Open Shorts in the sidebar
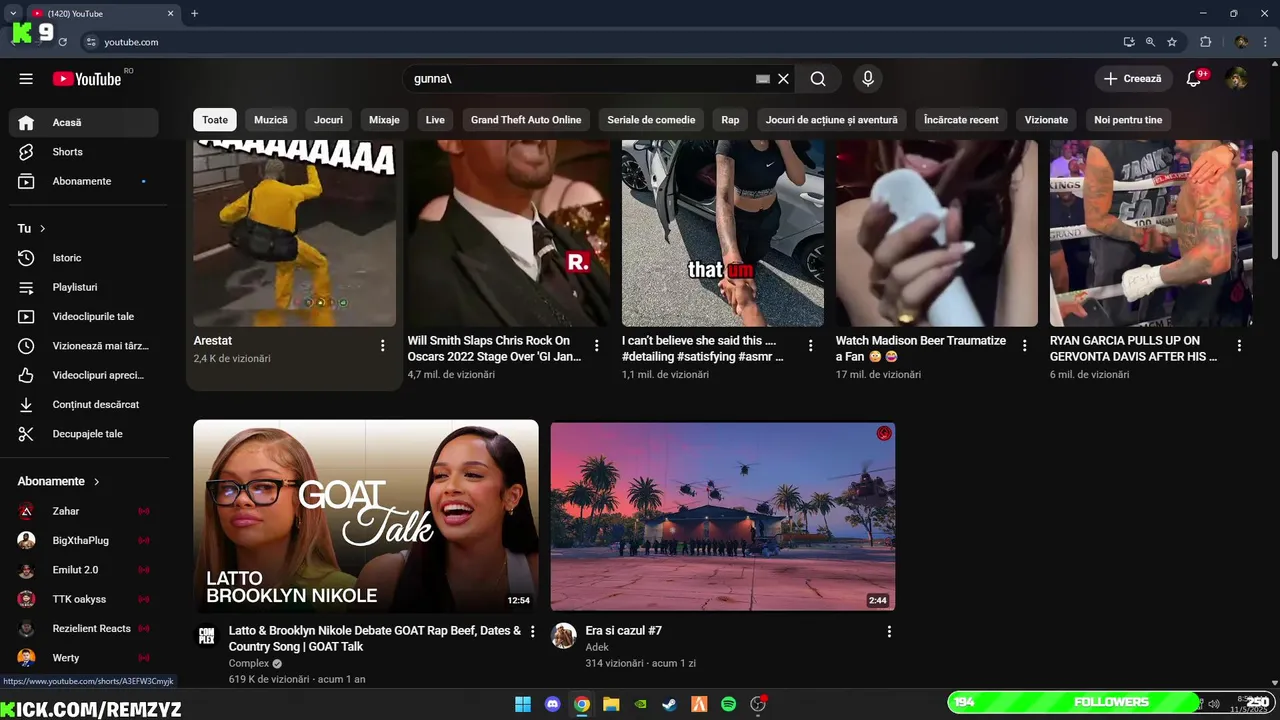 [84, 152]
